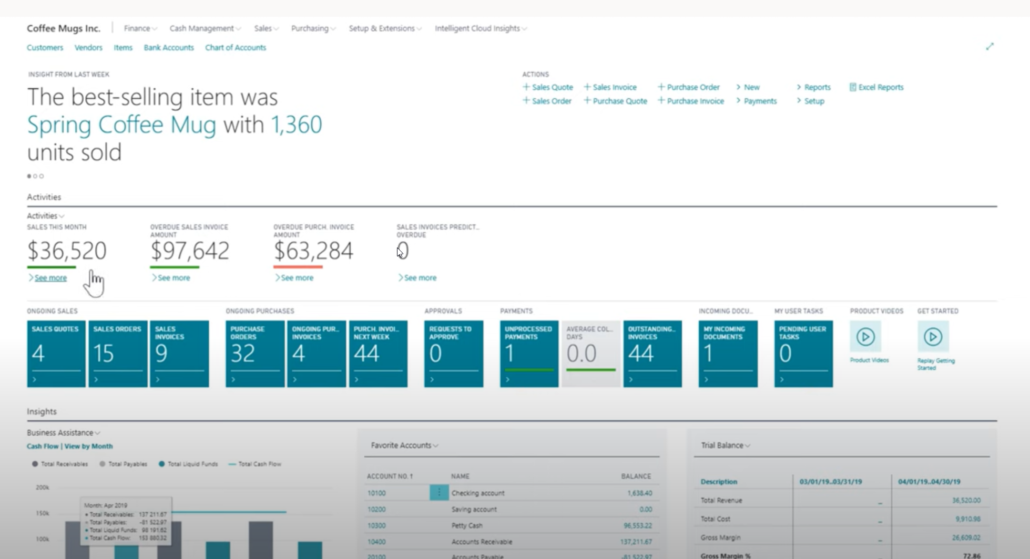
Task: Open the Cash Management menu
Action: [x=205, y=28]
